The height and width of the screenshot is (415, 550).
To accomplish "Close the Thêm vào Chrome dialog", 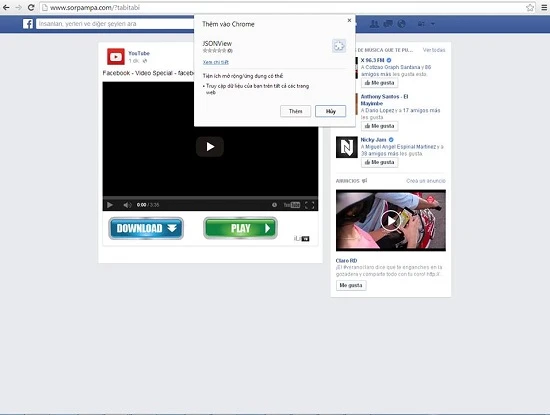I will 349,20.
